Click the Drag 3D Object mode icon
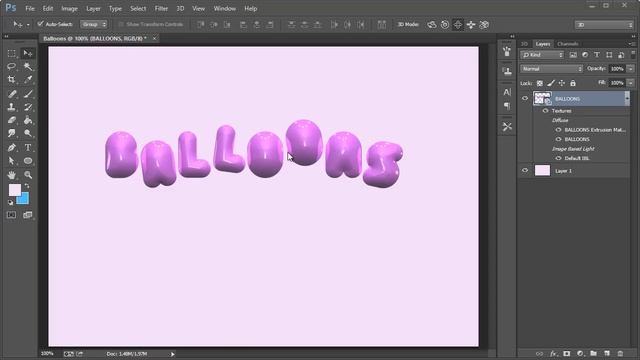 click(458, 25)
